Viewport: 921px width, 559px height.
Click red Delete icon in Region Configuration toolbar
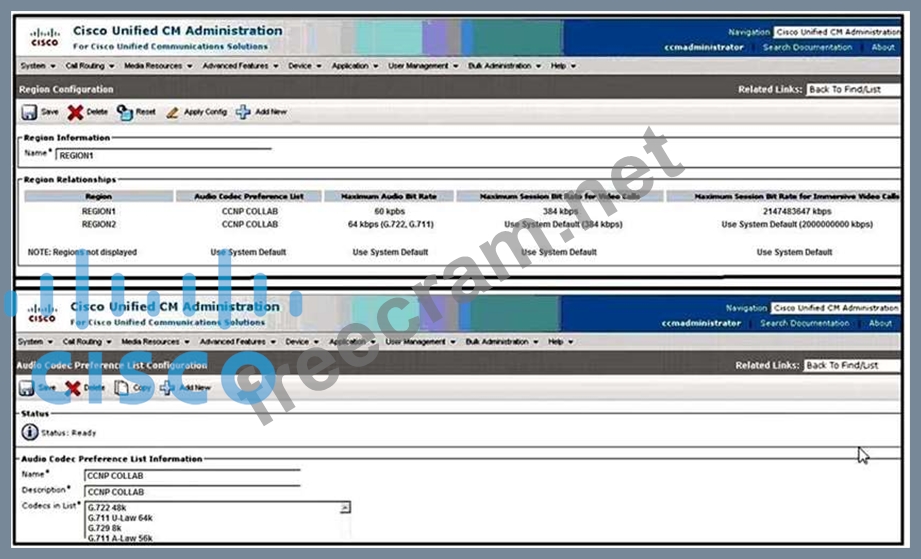click(x=75, y=112)
